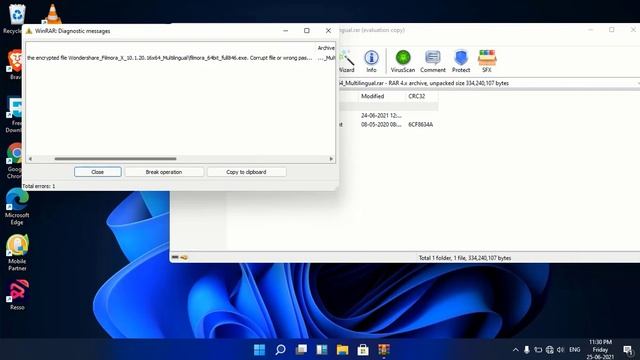
Task: Select the Free Download Manager desktop shortcut
Action: 14,115
